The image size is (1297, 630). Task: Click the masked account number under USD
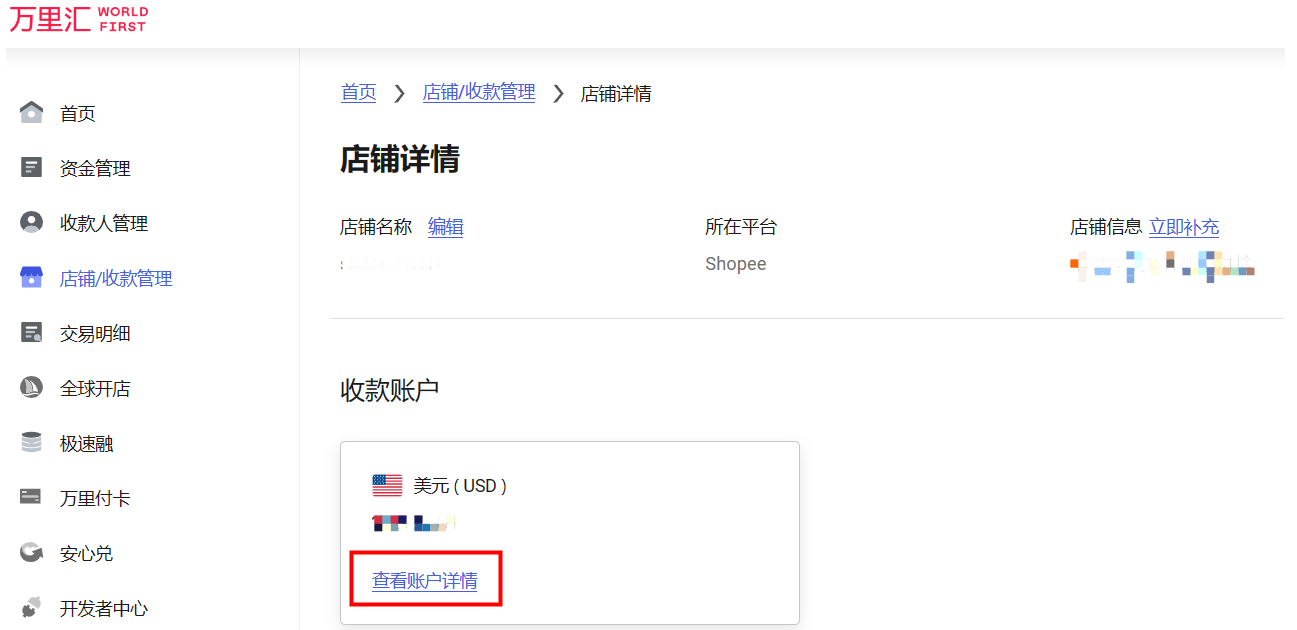pos(414,522)
